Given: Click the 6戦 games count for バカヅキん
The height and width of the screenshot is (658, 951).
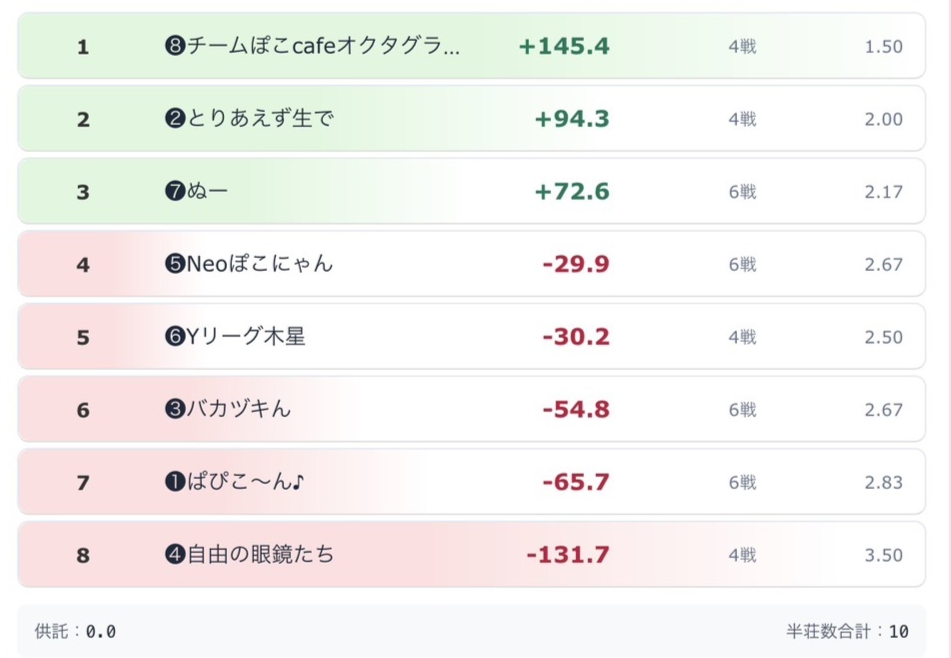Looking at the screenshot, I should (742, 410).
